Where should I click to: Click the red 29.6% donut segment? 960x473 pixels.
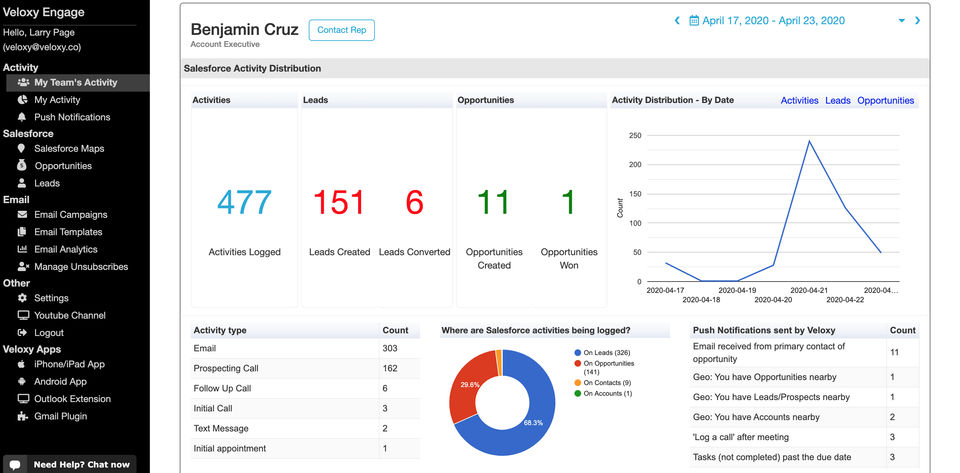(x=470, y=384)
